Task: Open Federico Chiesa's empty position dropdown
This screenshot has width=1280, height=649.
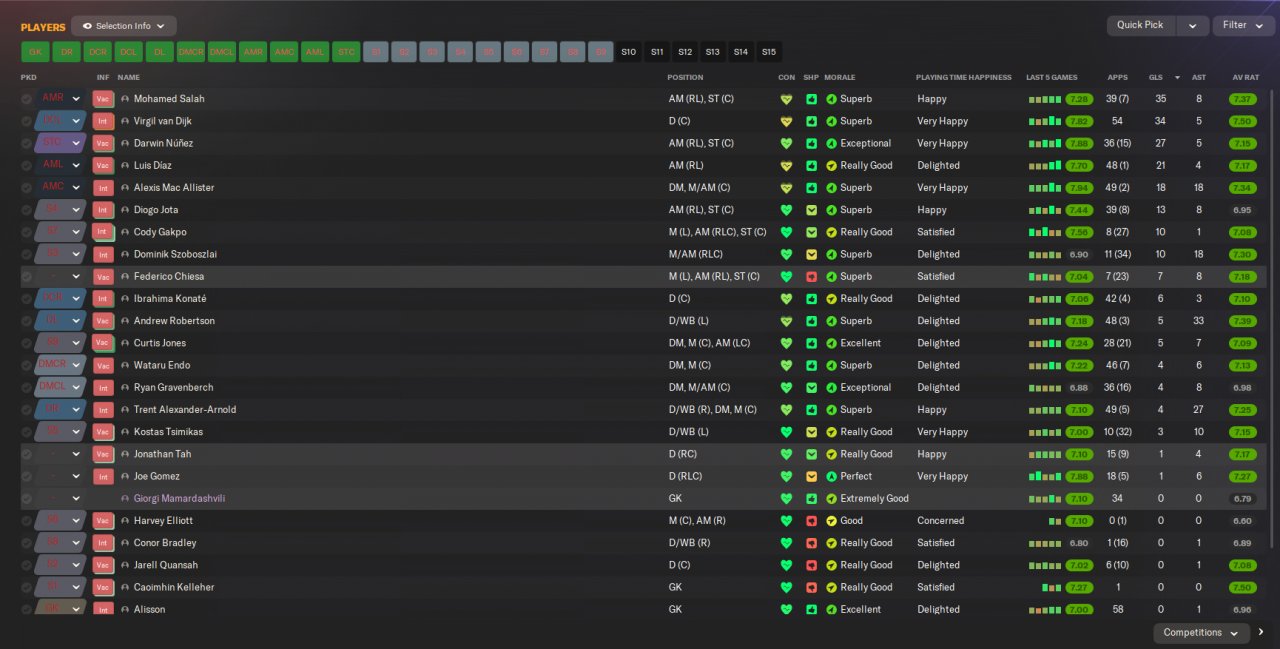Action: click(x=60, y=277)
